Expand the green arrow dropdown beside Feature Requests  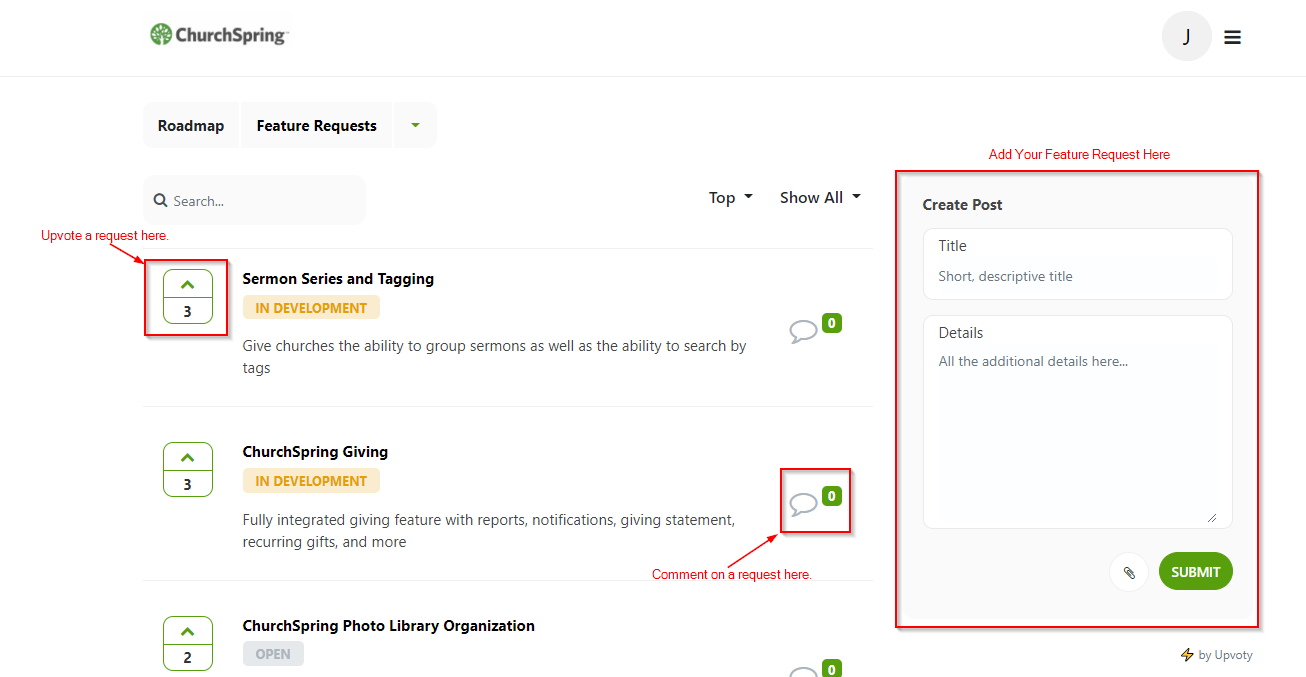pos(415,126)
